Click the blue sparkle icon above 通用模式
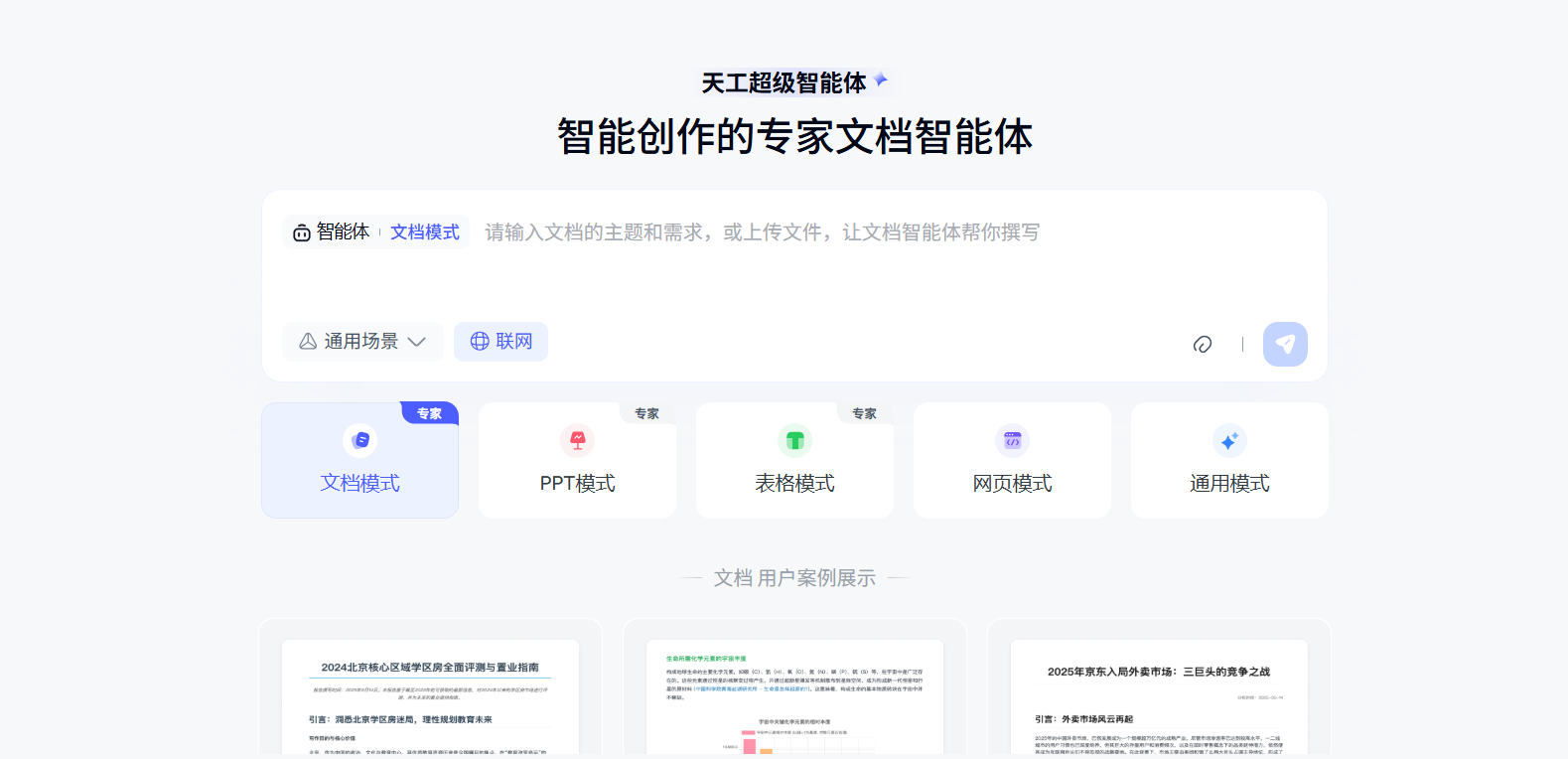This screenshot has width=1568, height=759. point(1229,440)
